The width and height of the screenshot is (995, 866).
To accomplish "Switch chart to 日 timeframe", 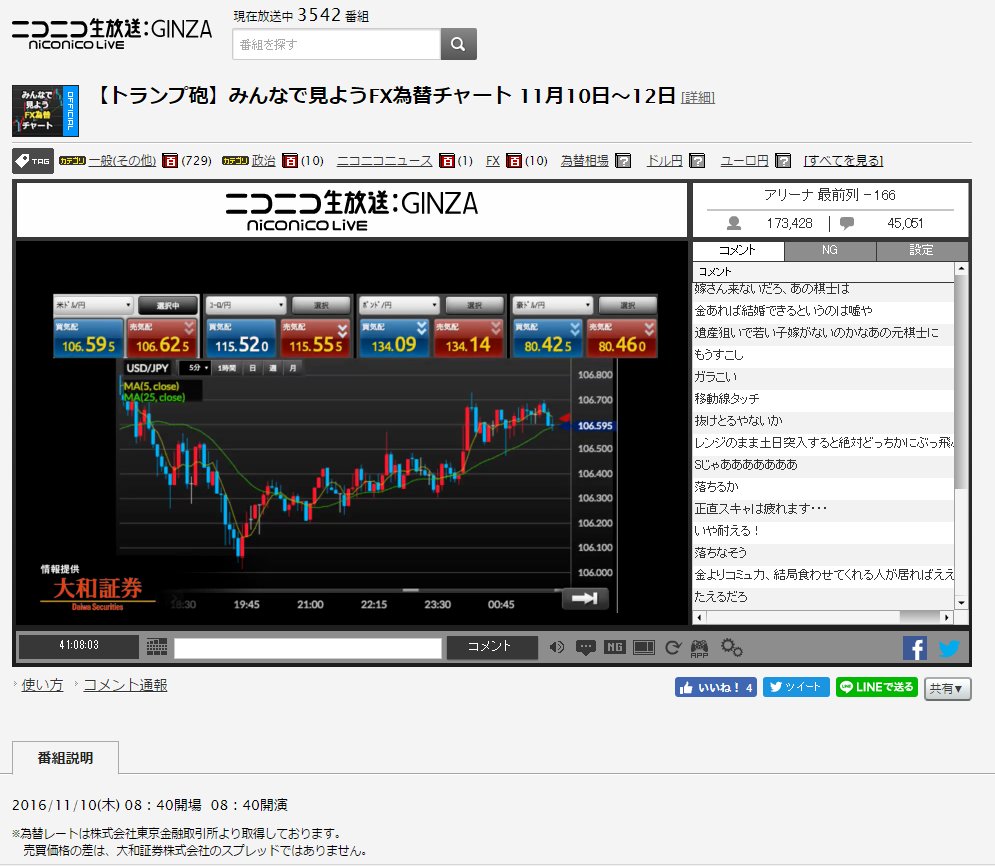I will 253,368.
